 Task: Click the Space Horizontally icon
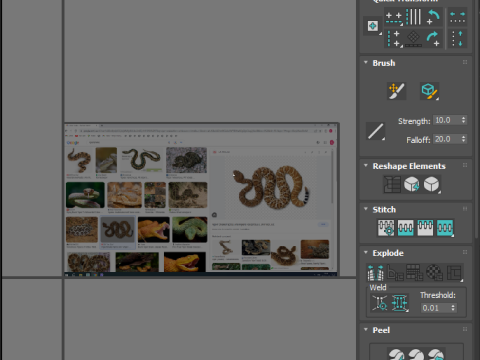(x=457, y=17)
